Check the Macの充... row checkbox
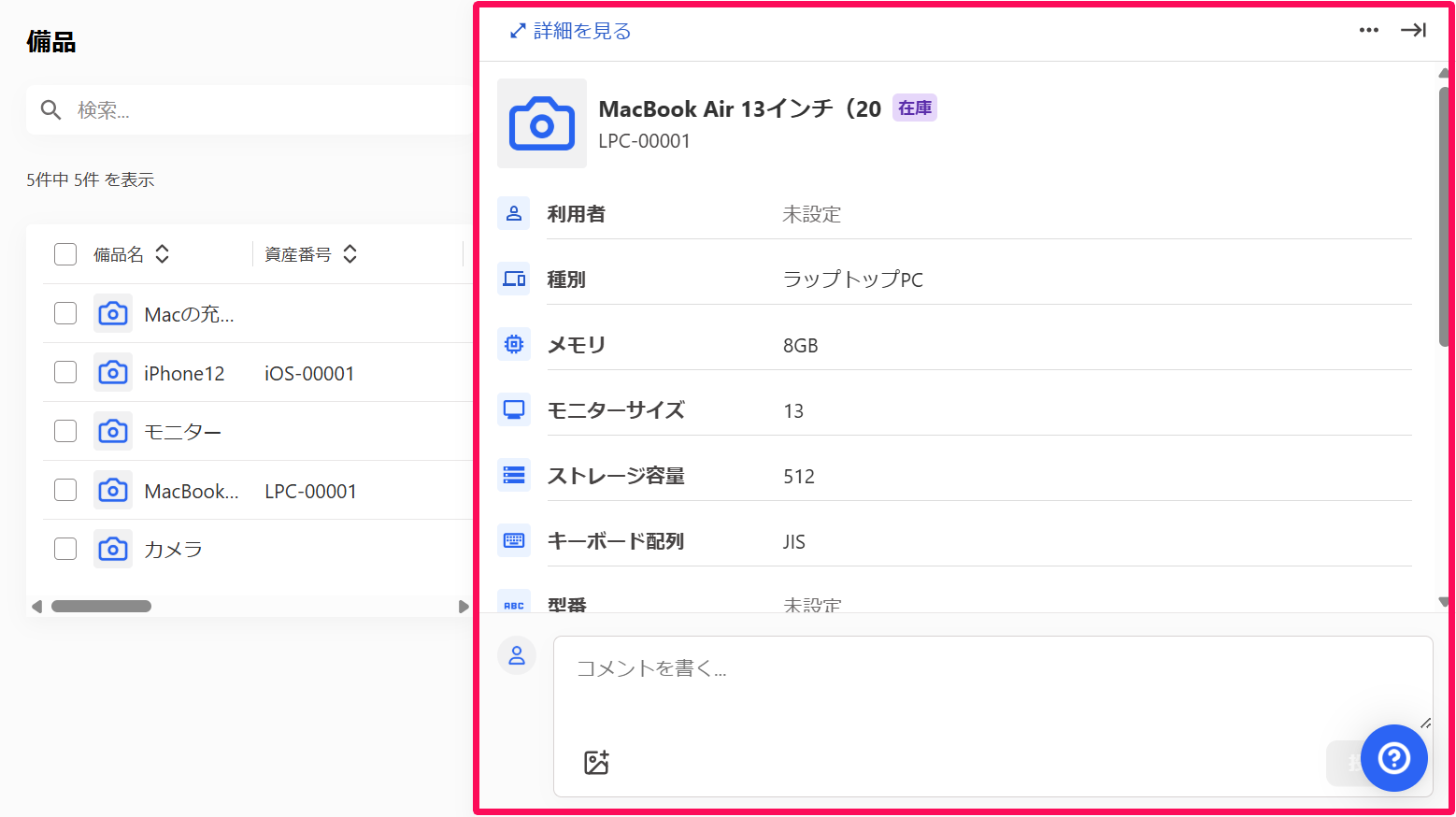This screenshot has height=817, width=1456. click(65, 313)
